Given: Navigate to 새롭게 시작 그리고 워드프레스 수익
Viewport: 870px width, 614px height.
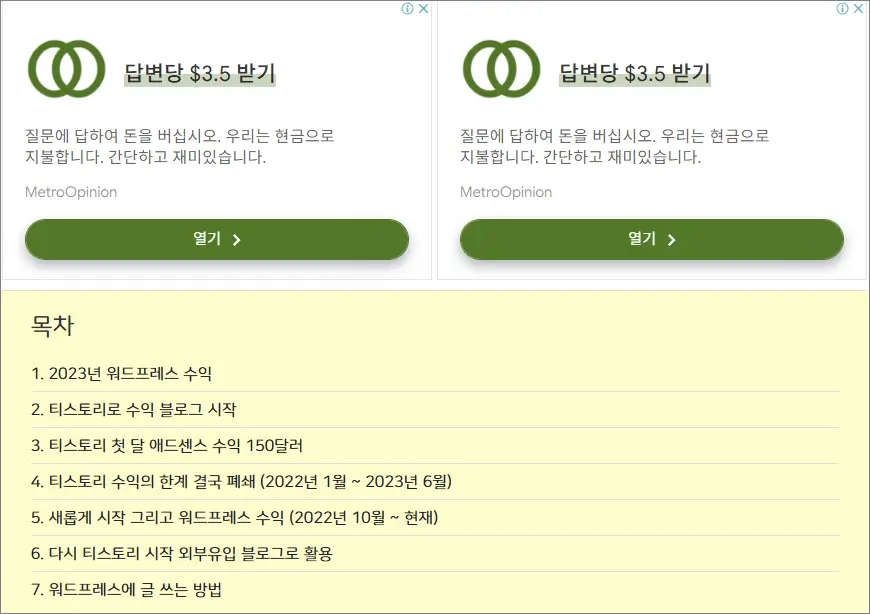Looking at the screenshot, I should pyautogui.click(x=235, y=518).
